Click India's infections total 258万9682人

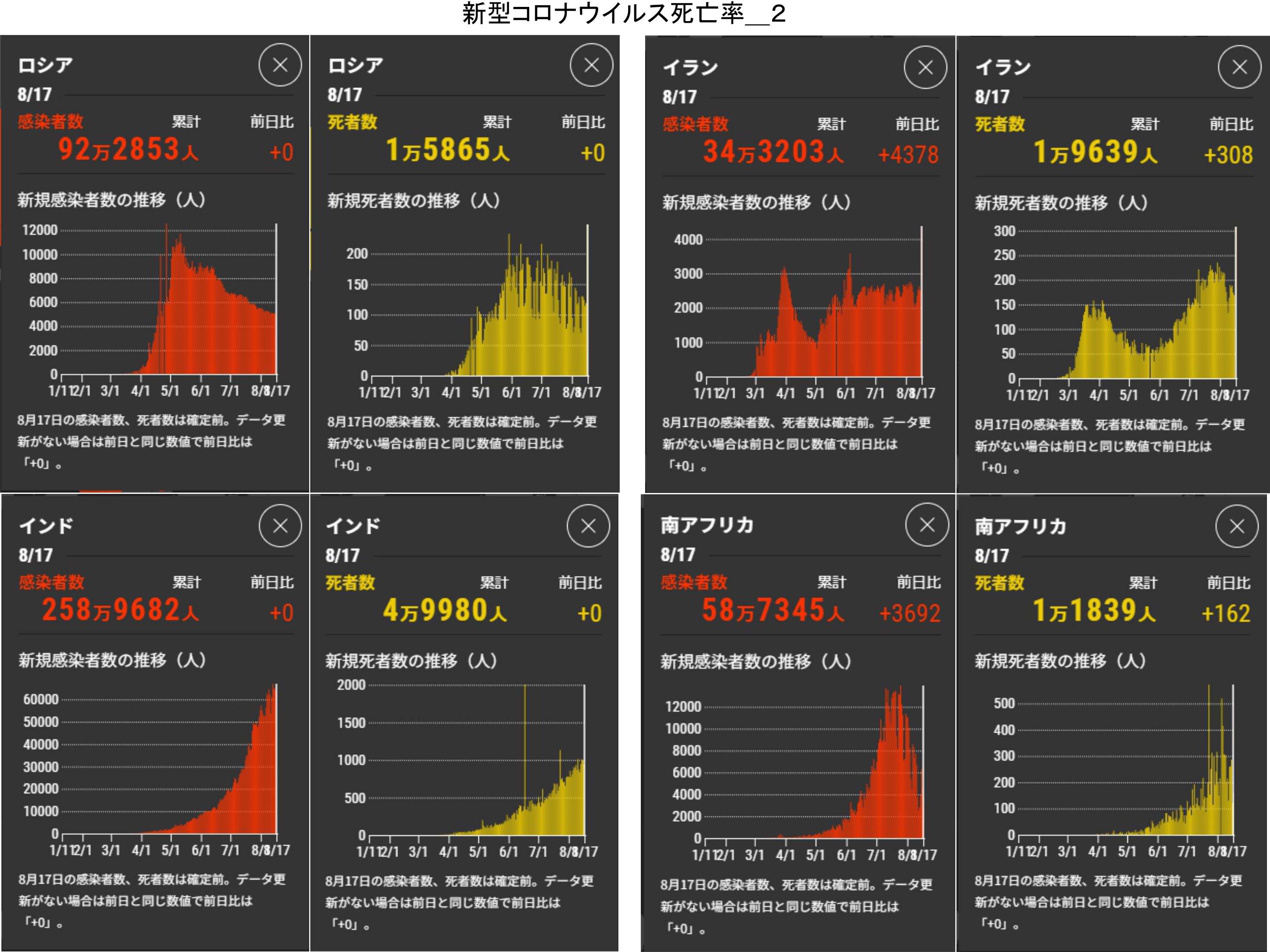120,610
